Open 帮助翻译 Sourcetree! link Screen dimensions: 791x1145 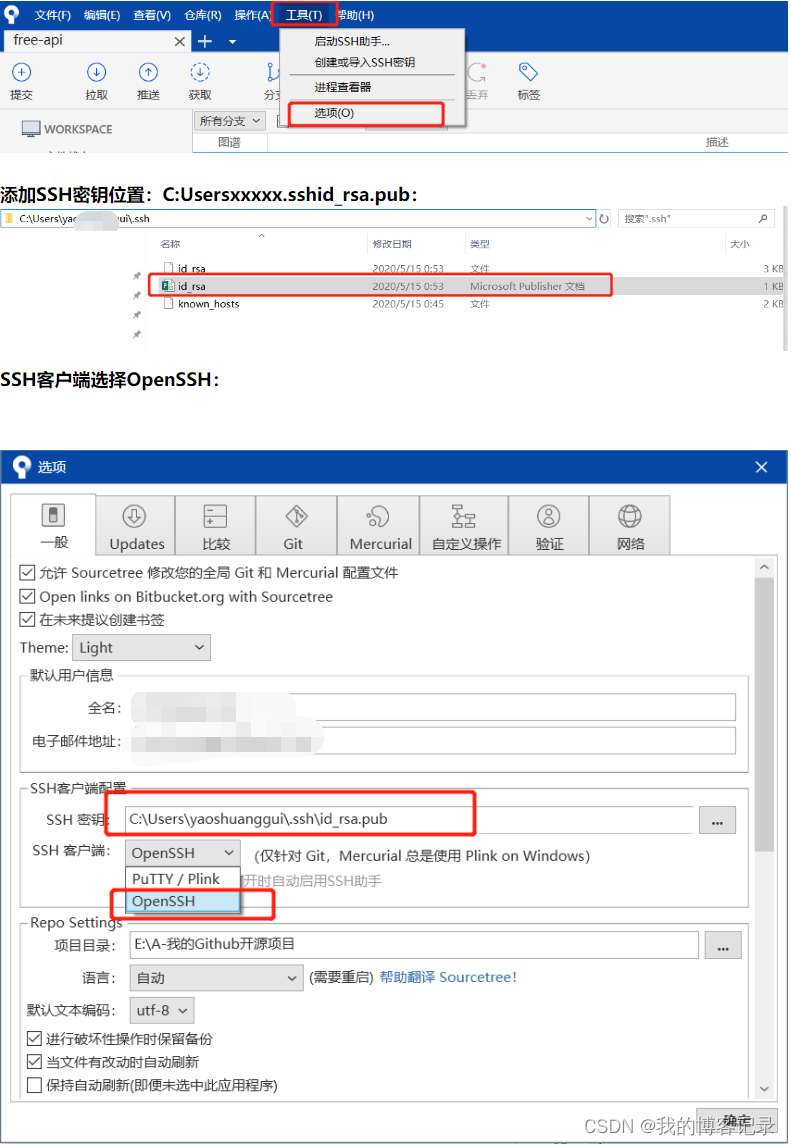(x=448, y=977)
